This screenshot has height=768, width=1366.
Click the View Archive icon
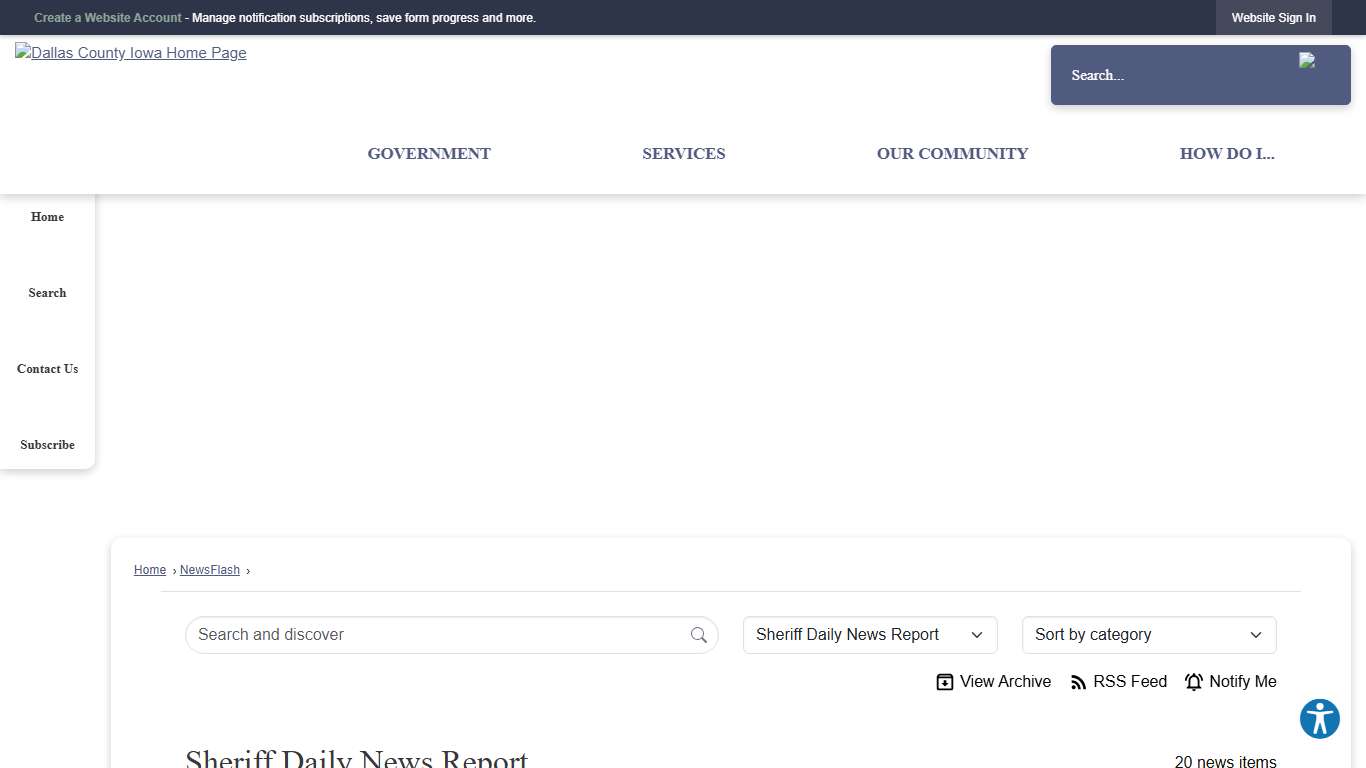coord(944,682)
